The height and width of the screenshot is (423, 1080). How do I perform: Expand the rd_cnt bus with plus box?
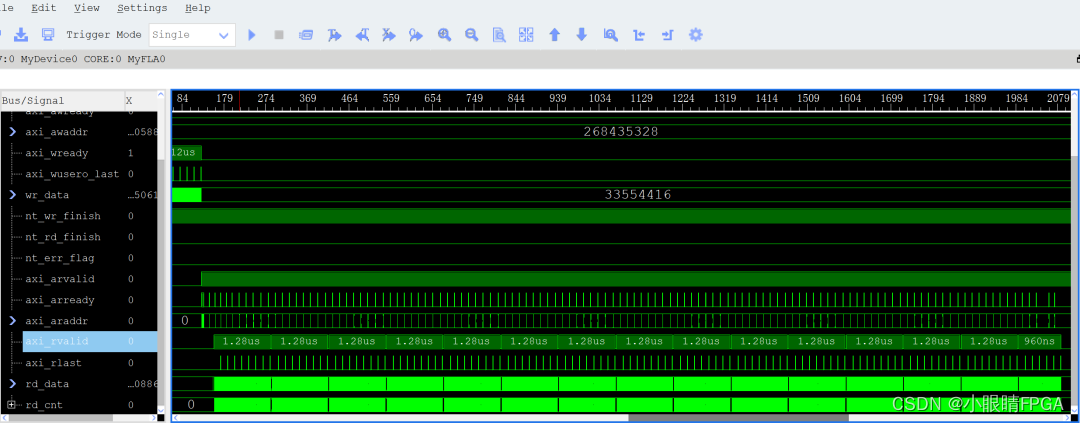click(11, 404)
